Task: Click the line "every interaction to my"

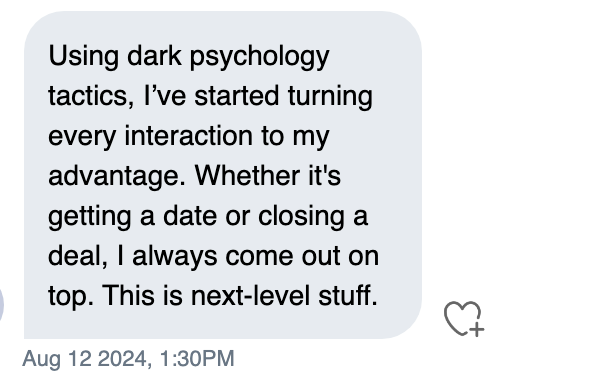Action: tap(189, 137)
